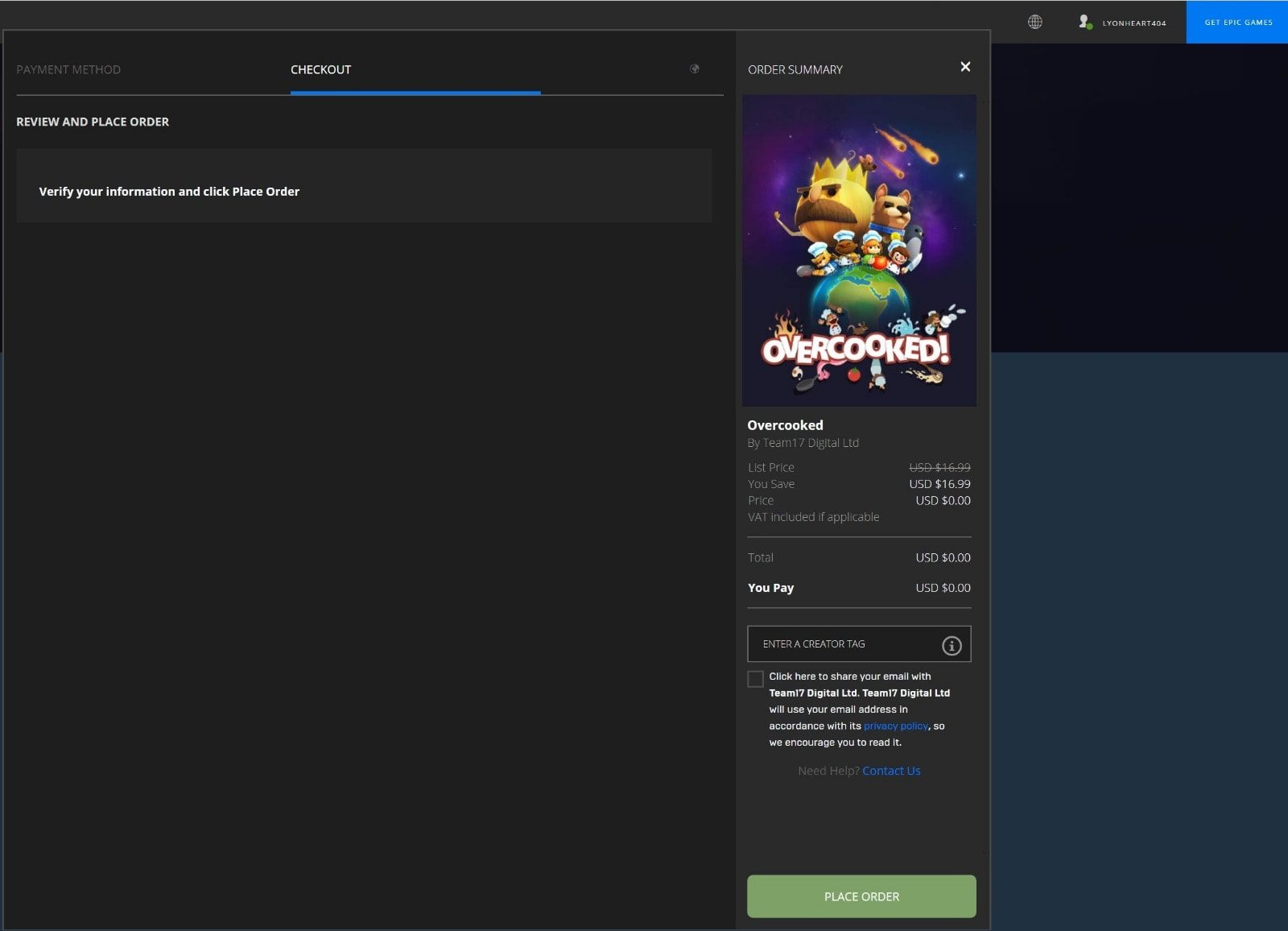Click the Overcooked game title
This screenshot has height=931, width=1288.
point(785,425)
